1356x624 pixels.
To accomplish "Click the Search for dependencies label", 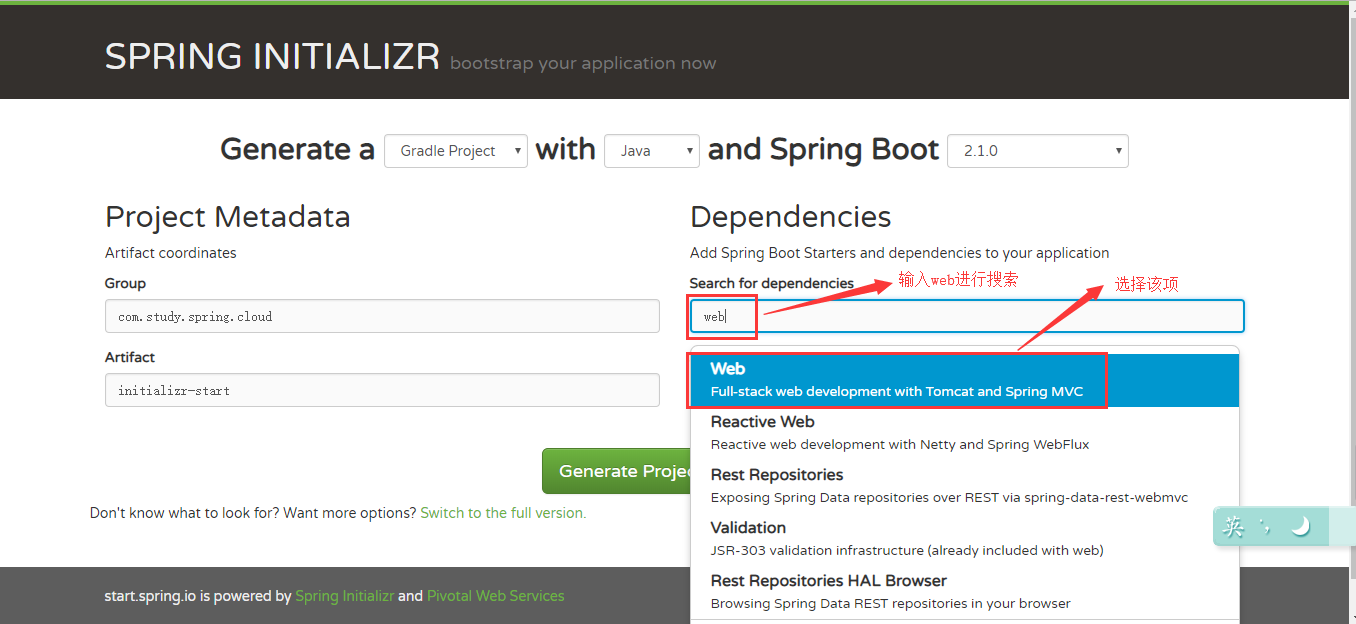I will pyautogui.click(x=772, y=284).
